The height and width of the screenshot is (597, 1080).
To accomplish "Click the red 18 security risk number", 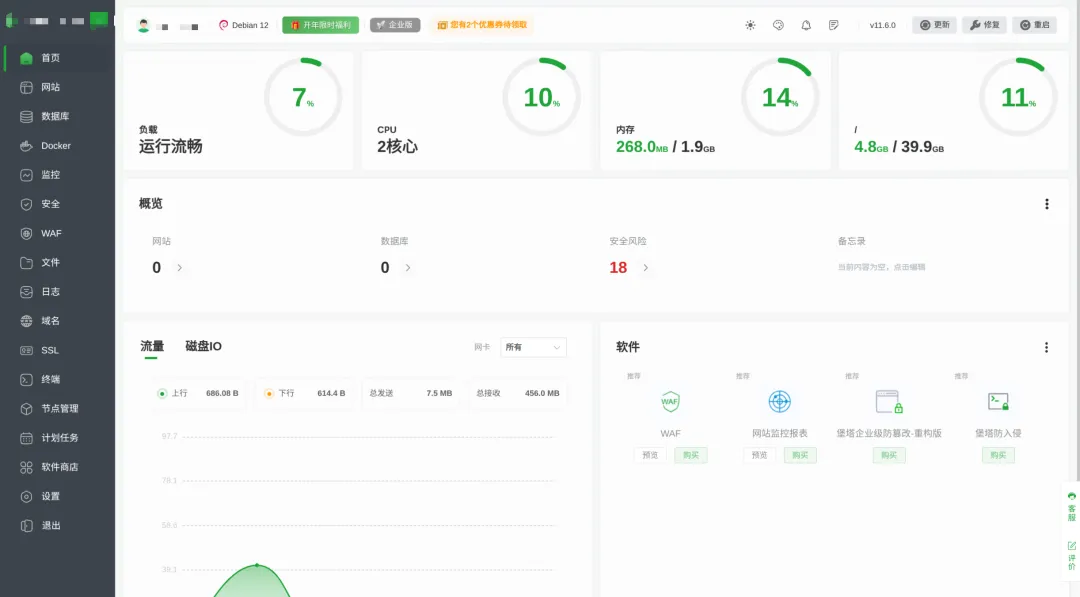I will pyautogui.click(x=618, y=268).
